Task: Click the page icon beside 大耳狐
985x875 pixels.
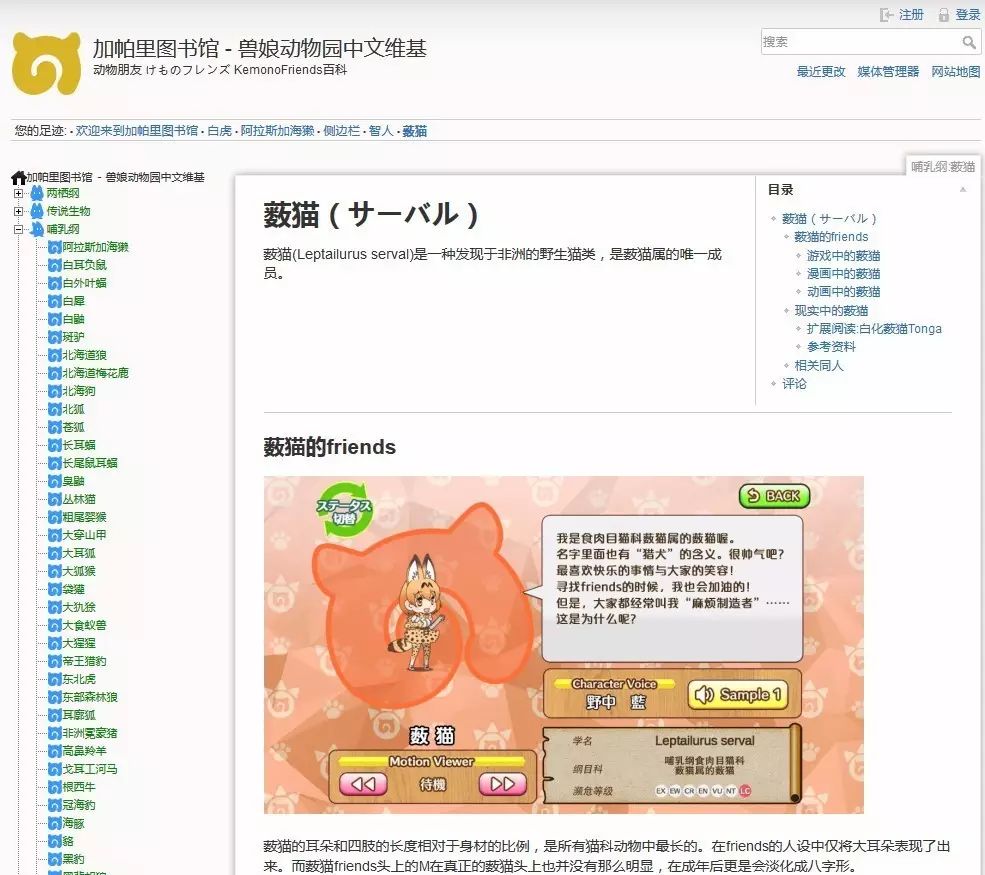Action: pyautogui.click(x=55, y=553)
